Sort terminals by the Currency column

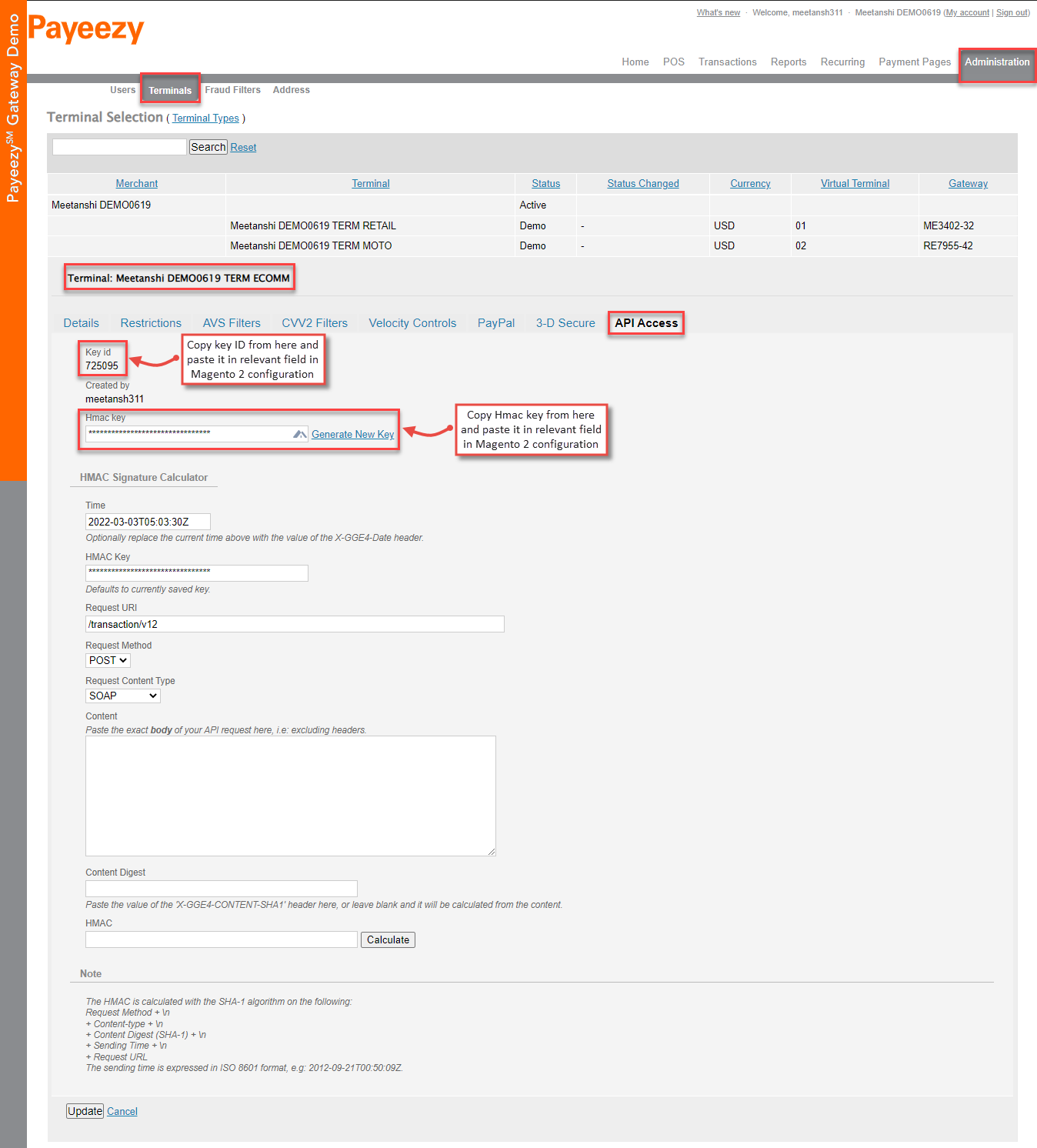[x=749, y=183]
